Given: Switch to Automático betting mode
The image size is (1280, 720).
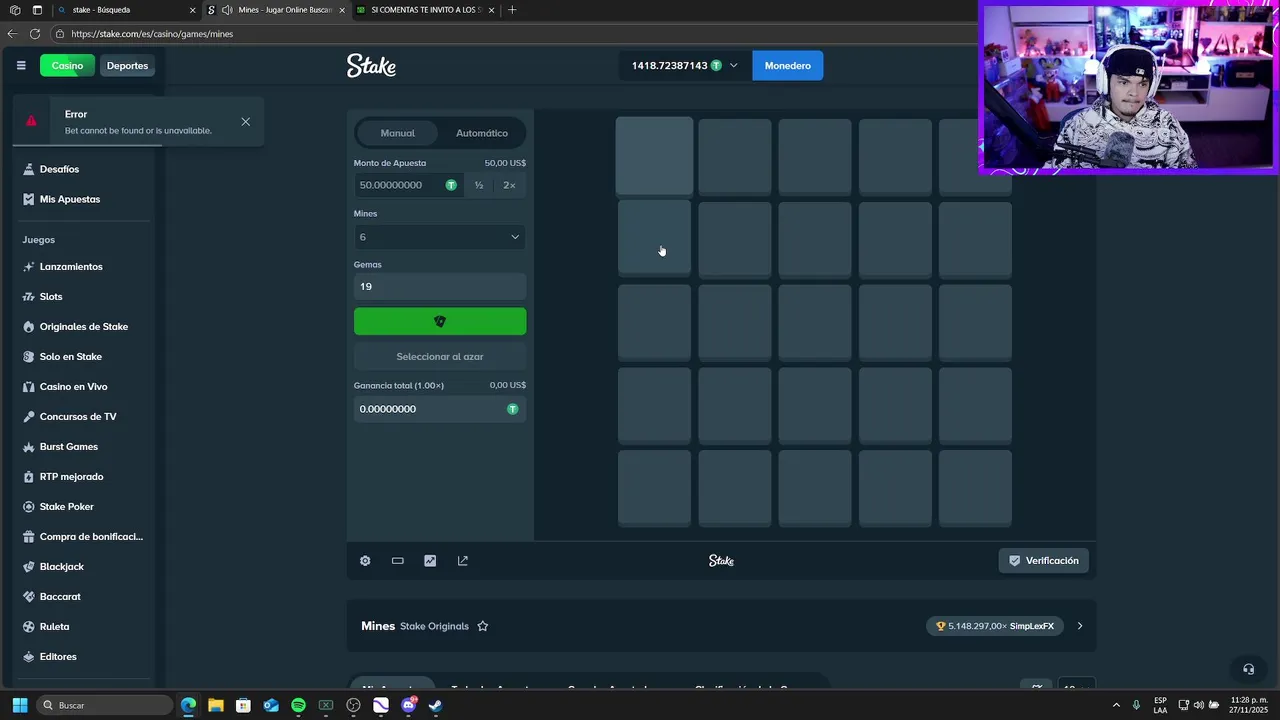Looking at the screenshot, I should coord(482,133).
